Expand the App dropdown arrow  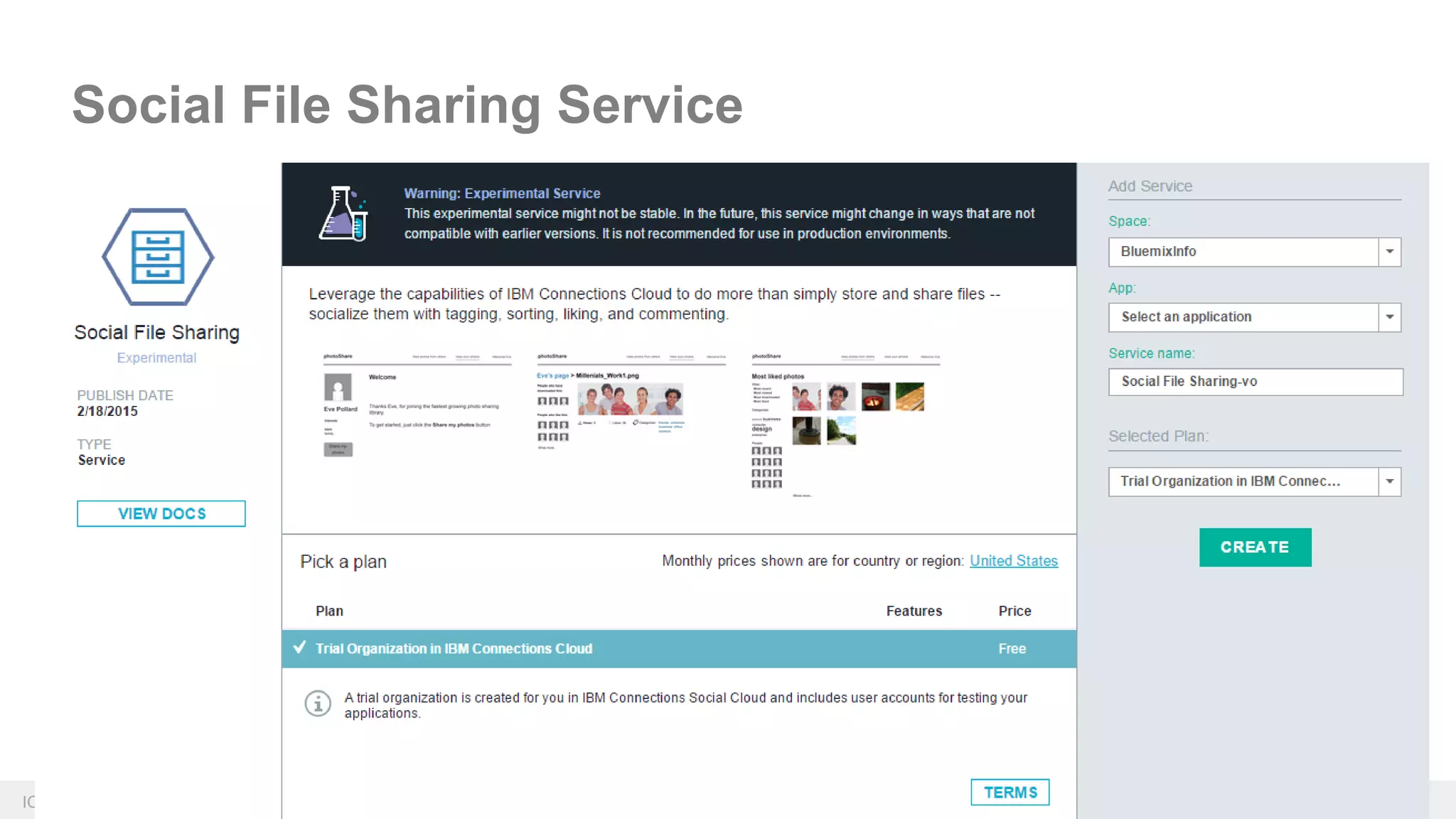(1389, 317)
